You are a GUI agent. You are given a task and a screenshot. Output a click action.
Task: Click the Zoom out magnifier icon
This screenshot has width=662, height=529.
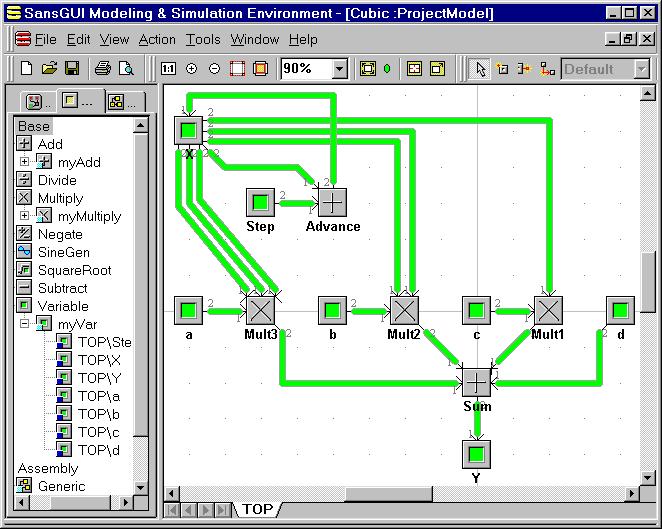point(214,69)
